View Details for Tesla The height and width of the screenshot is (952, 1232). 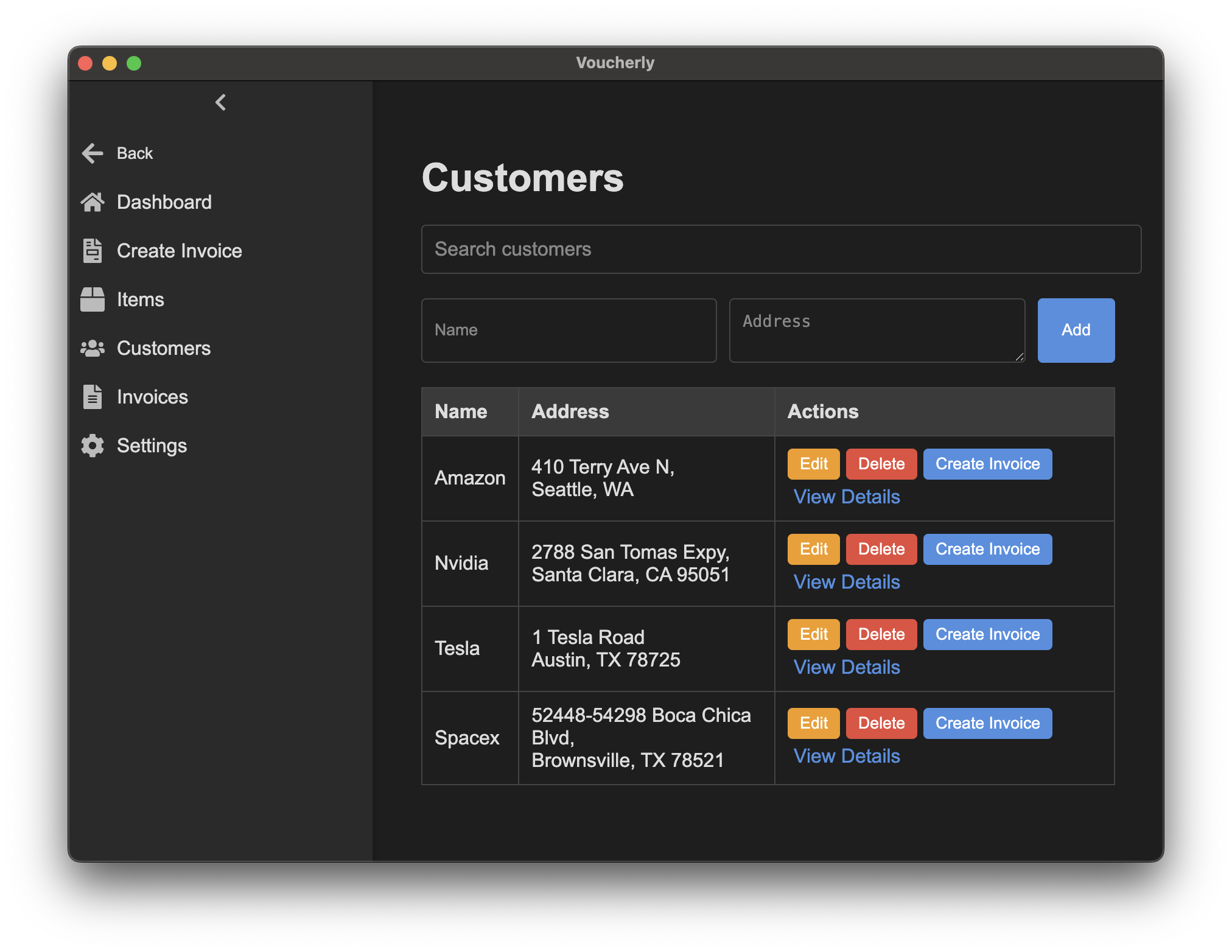coord(847,667)
